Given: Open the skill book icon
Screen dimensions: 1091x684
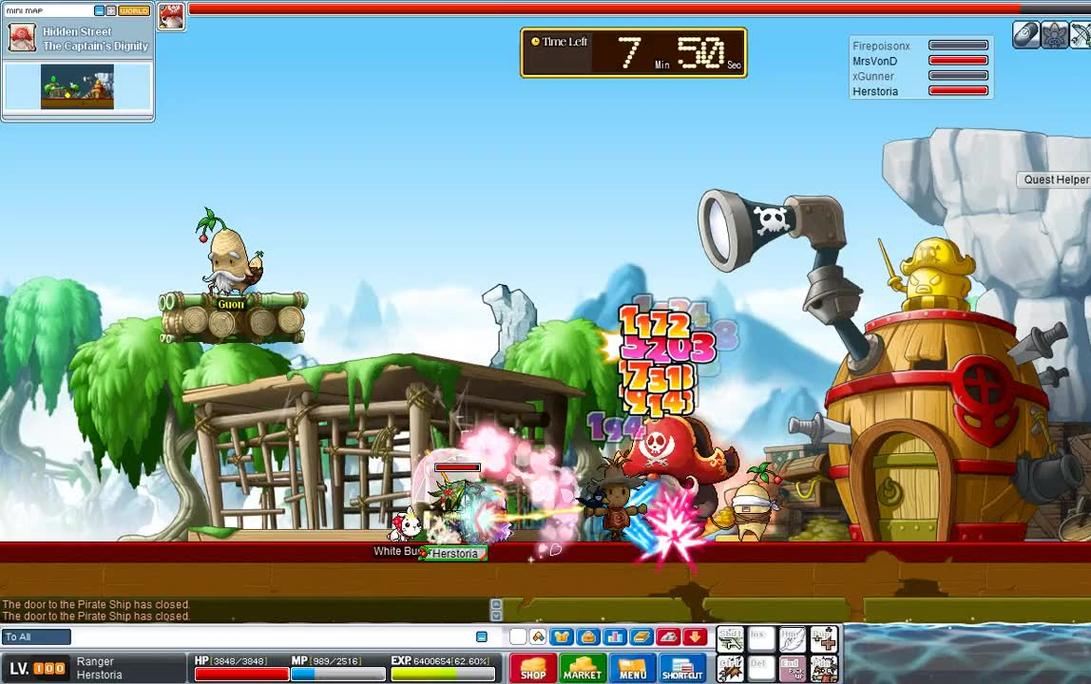Looking at the screenshot, I should 641,637.
